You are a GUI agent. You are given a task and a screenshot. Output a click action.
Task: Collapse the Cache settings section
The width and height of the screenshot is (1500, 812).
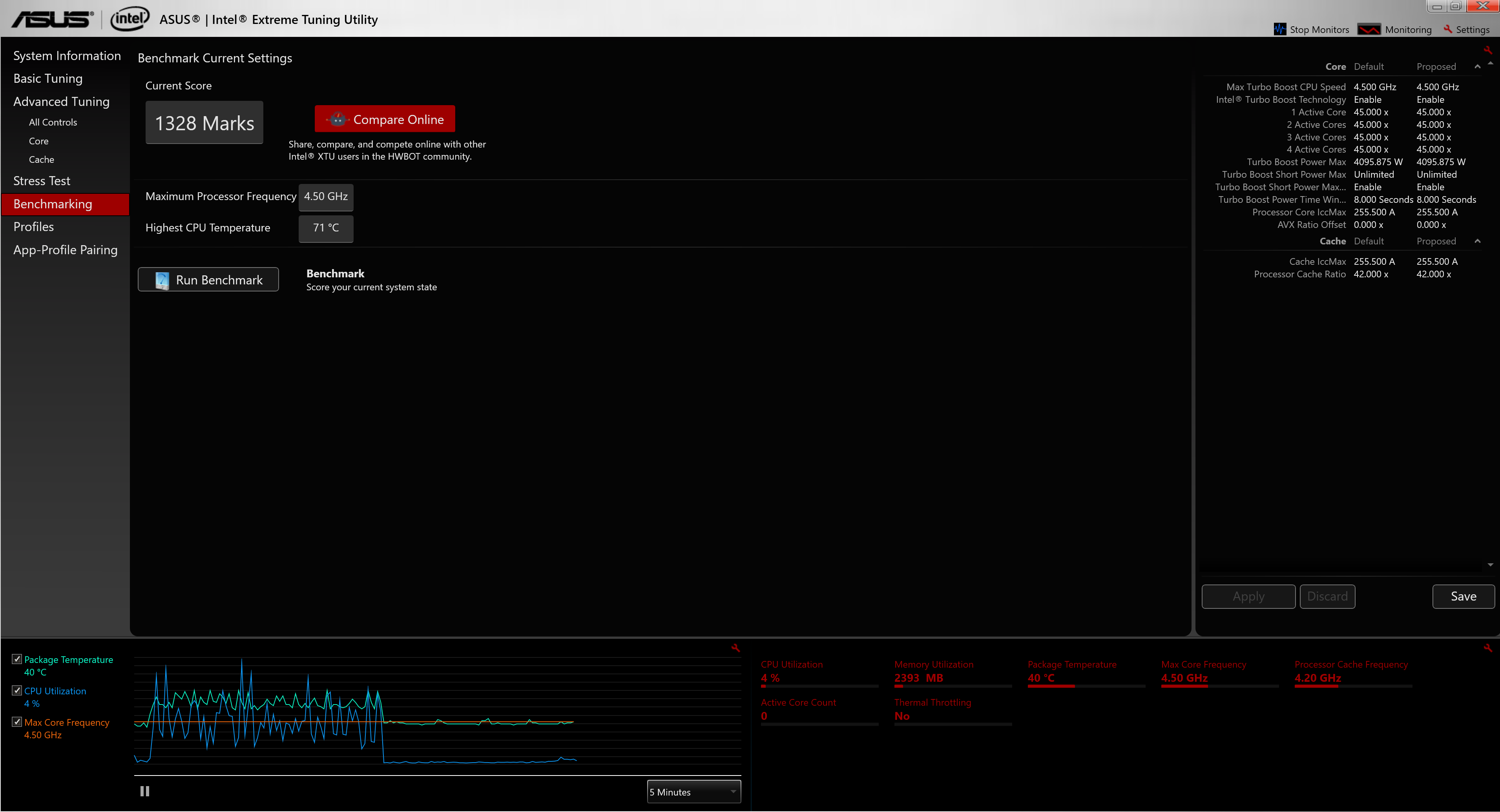[x=1477, y=242]
